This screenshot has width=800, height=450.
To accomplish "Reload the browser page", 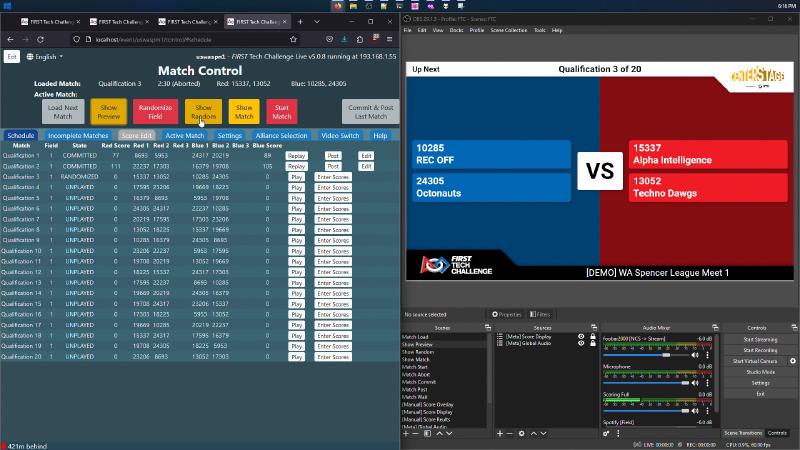I will pos(40,39).
